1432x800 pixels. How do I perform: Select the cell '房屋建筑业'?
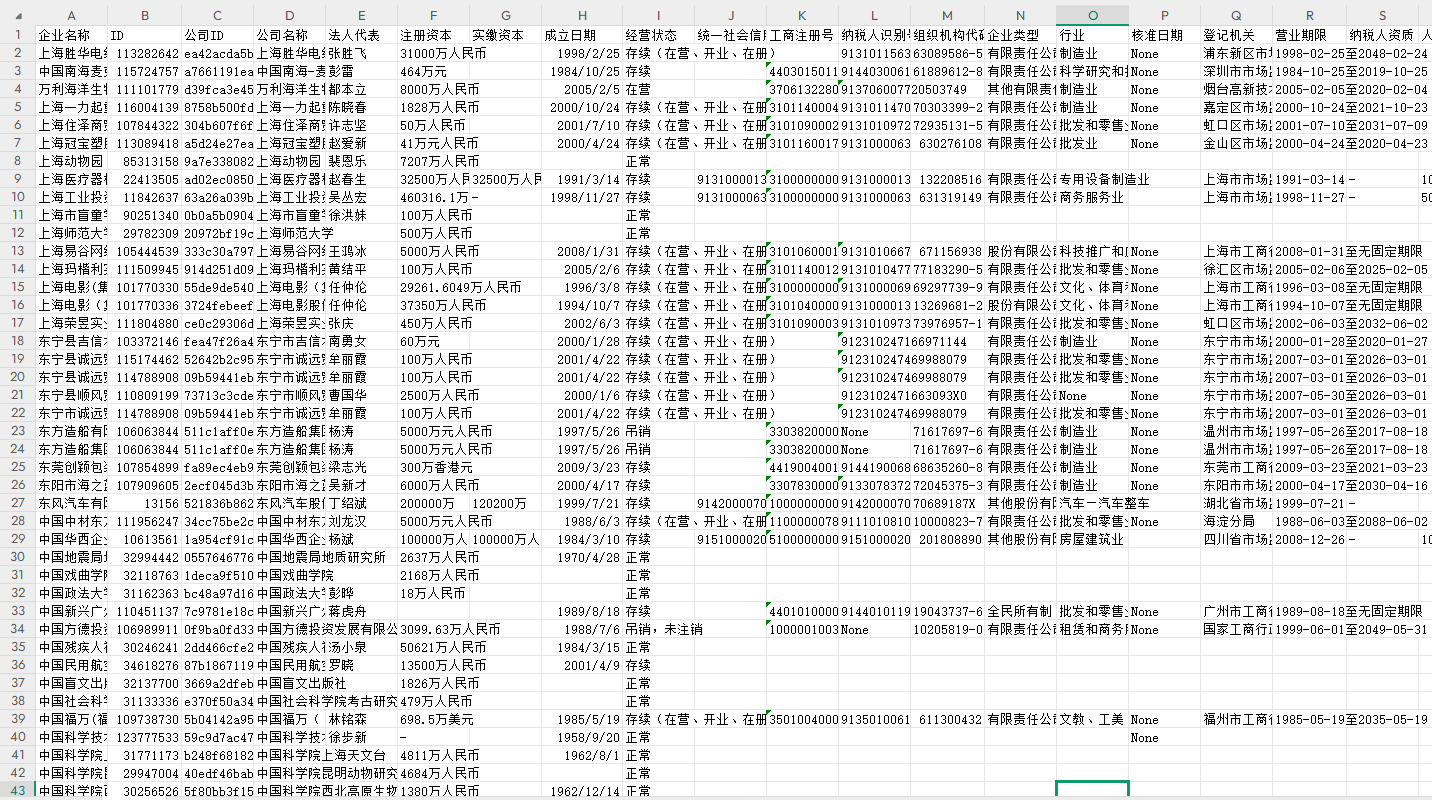(x=1092, y=539)
